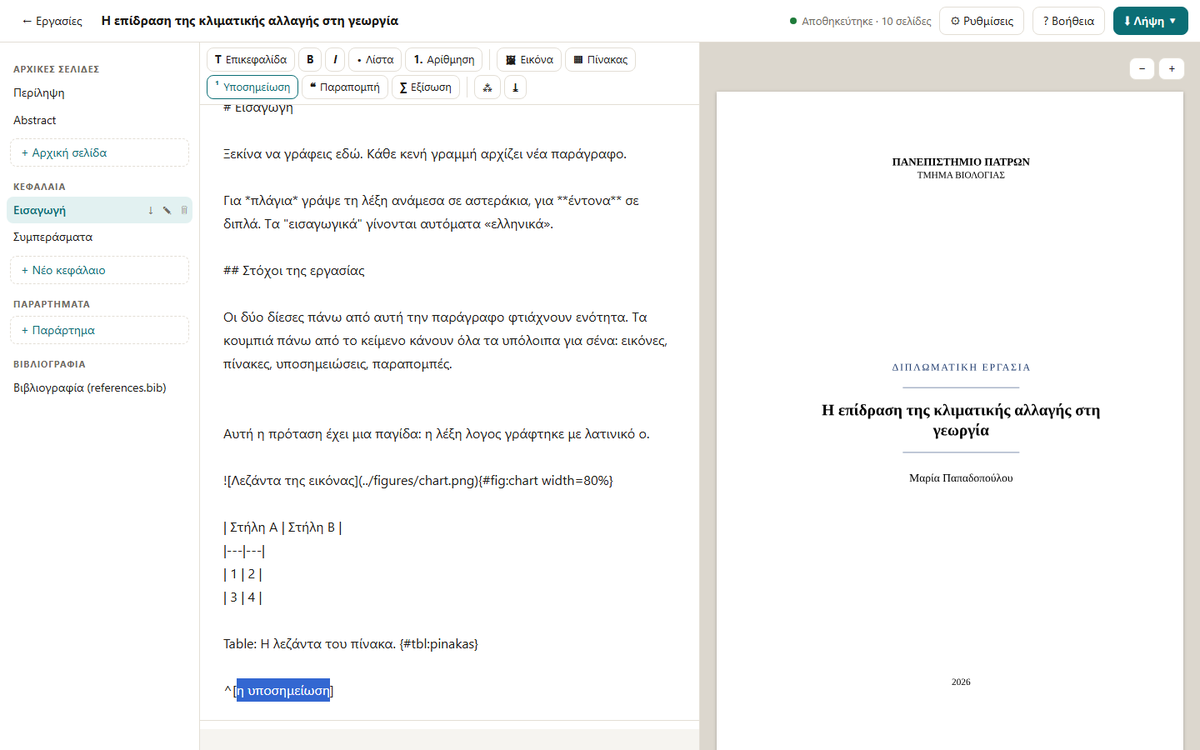Zoom out the preview with the minus button
The width and height of the screenshot is (1200, 750).
click(x=1142, y=69)
